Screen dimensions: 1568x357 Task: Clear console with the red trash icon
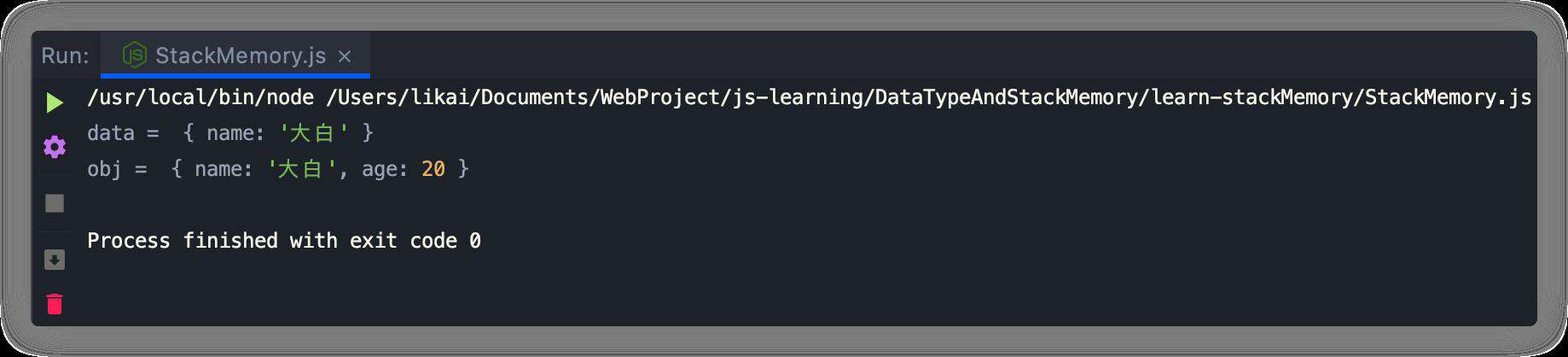tap(55, 303)
